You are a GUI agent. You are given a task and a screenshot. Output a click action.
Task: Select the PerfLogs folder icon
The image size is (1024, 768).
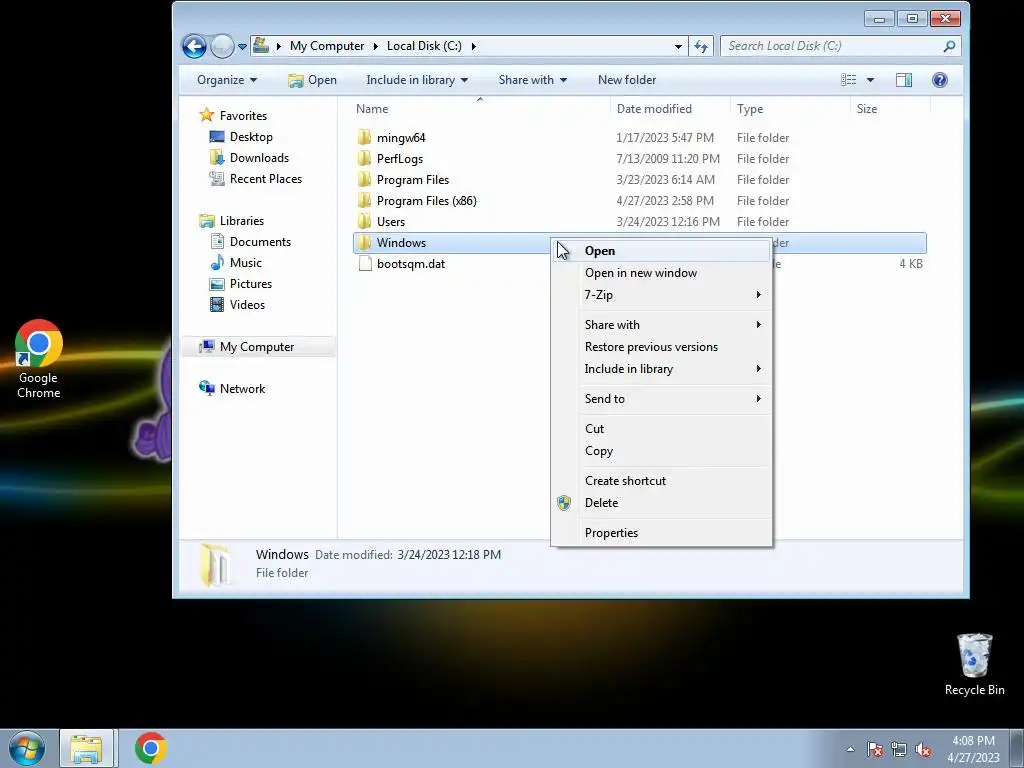coord(364,158)
